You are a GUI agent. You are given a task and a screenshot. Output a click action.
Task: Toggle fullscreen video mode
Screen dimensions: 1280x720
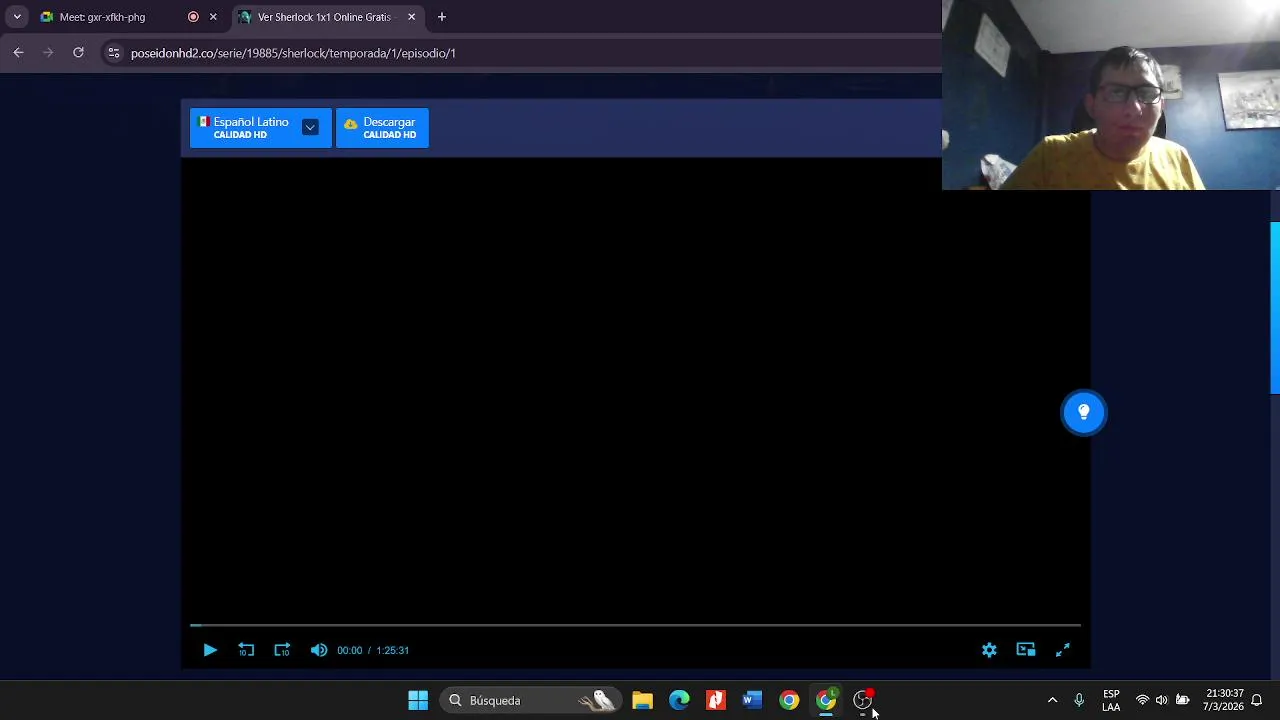point(1063,650)
